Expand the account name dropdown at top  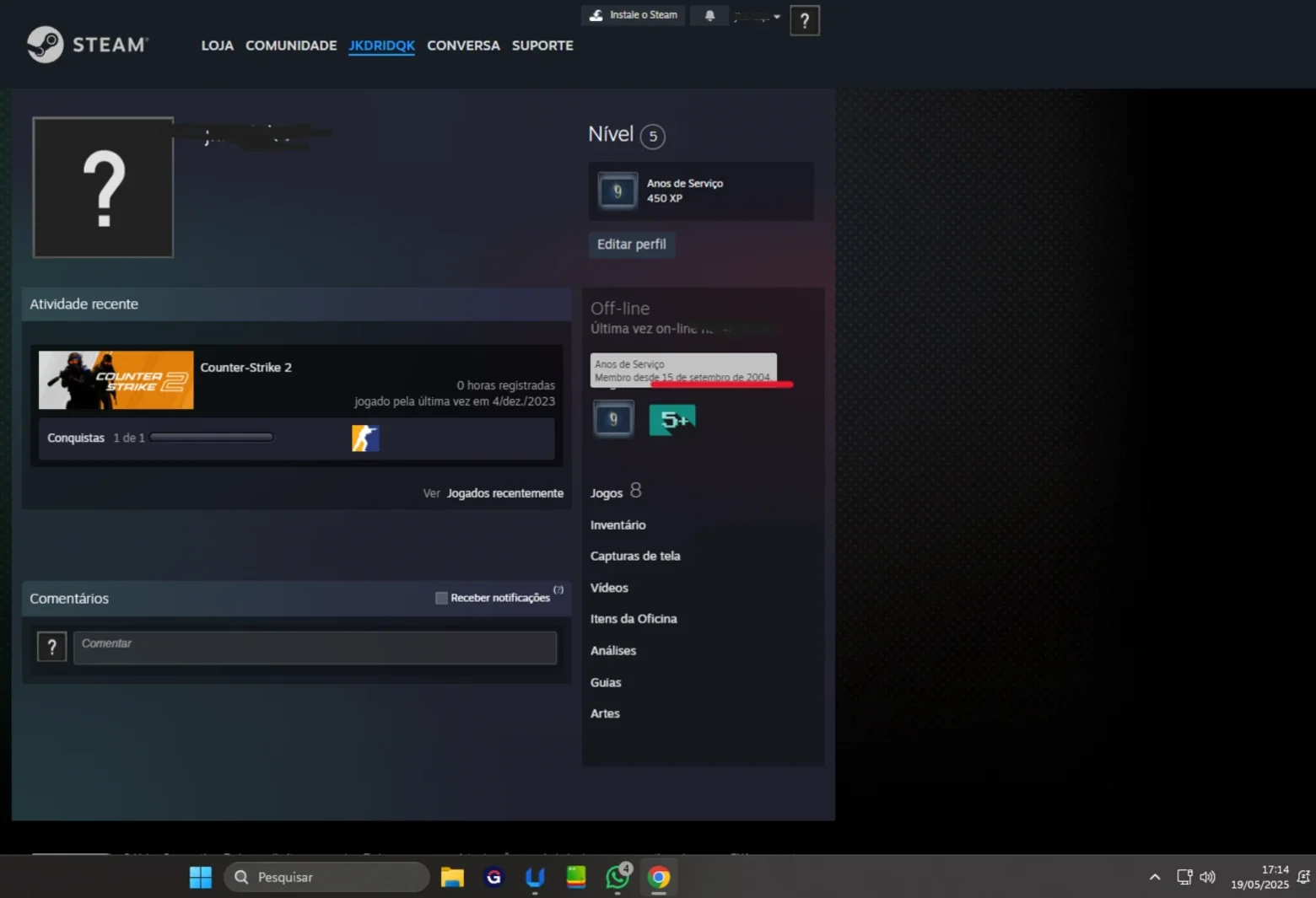click(757, 16)
